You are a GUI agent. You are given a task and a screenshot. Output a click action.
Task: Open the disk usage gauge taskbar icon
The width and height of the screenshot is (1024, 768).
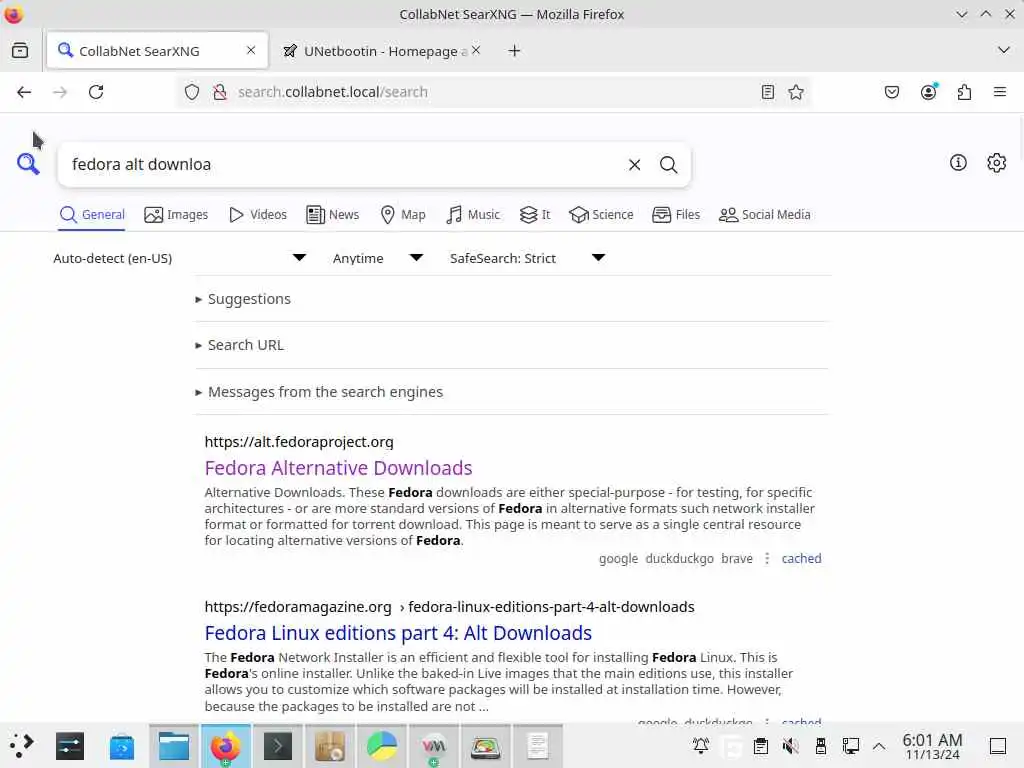click(486, 746)
